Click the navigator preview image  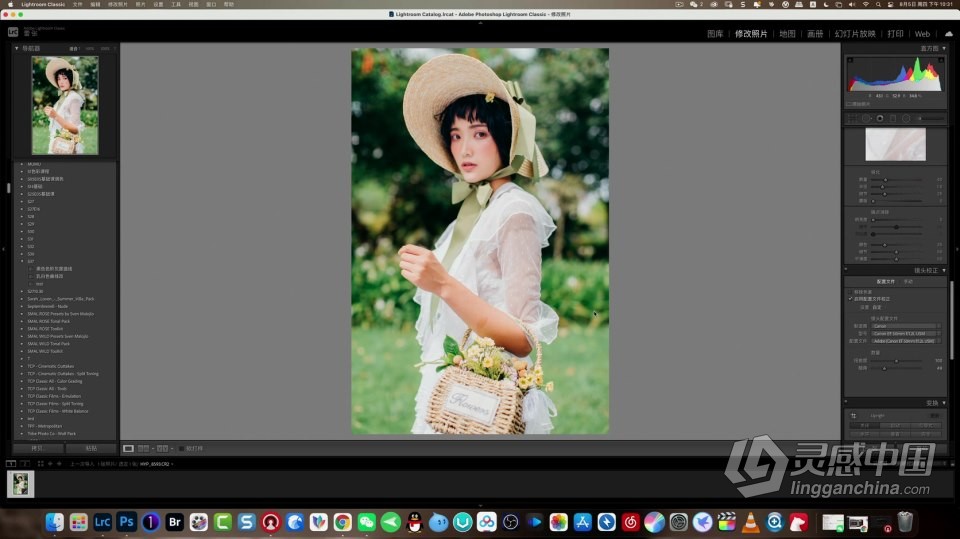pyautogui.click(x=65, y=105)
